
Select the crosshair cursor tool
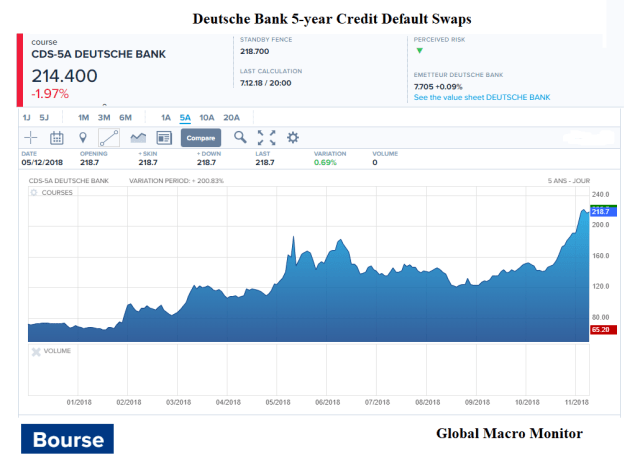(x=31, y=137)
